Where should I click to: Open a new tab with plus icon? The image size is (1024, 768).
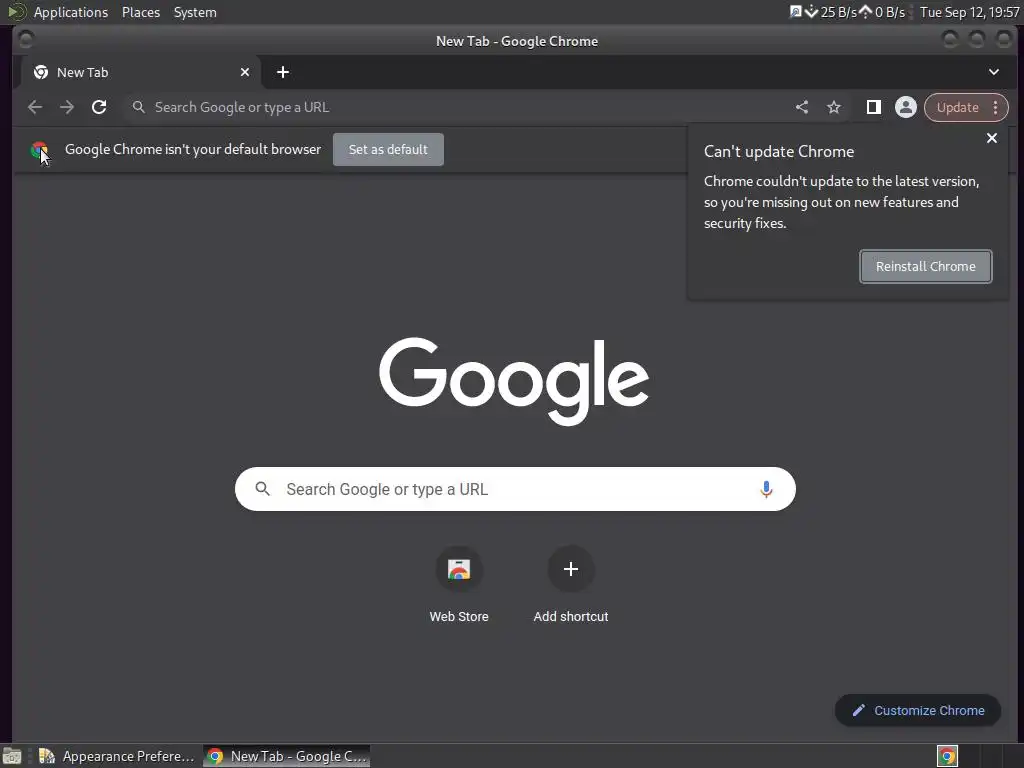[x=283, y=72]
